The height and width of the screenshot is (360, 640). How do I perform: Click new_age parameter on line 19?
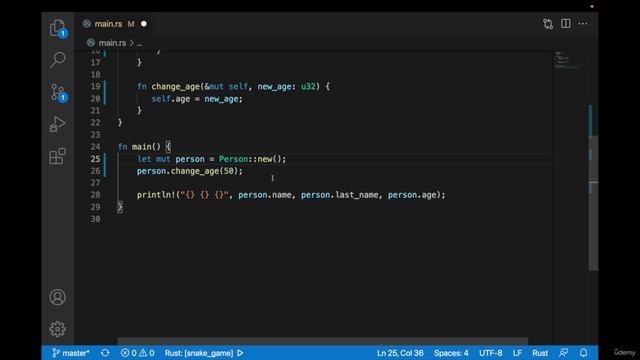(274, 87)
